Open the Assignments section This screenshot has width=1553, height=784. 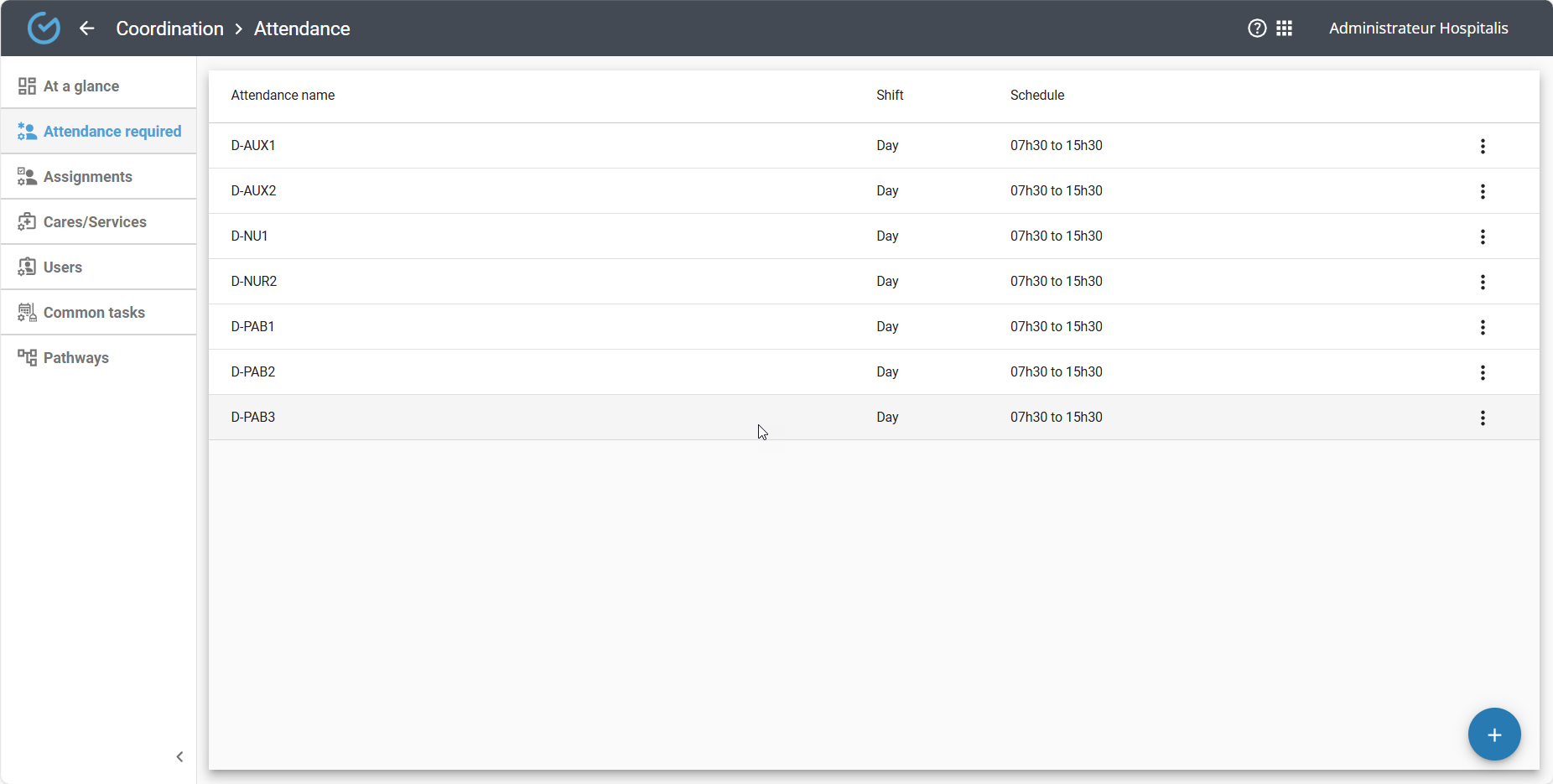[87, 177]
